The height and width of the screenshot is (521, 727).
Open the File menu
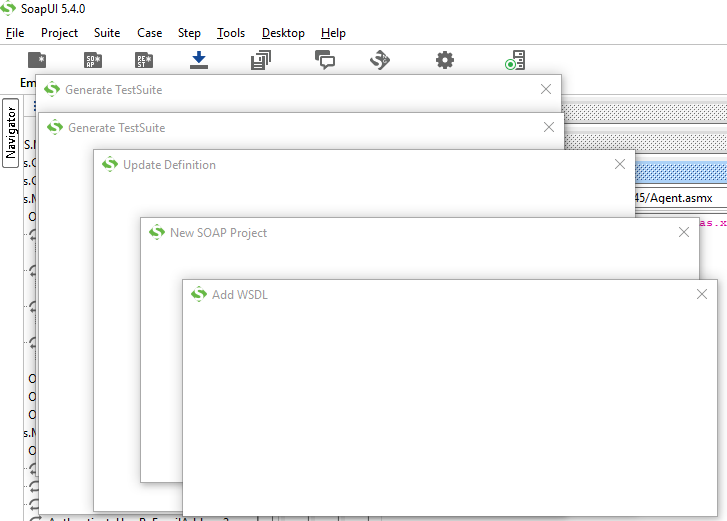click(15, 33)
